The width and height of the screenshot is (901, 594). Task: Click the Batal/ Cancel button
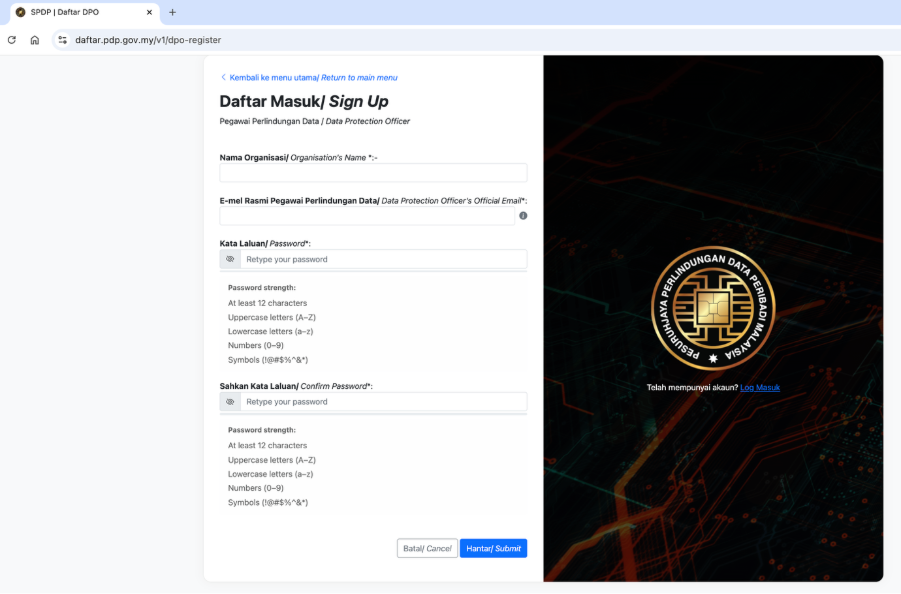[x=428, y=549]
